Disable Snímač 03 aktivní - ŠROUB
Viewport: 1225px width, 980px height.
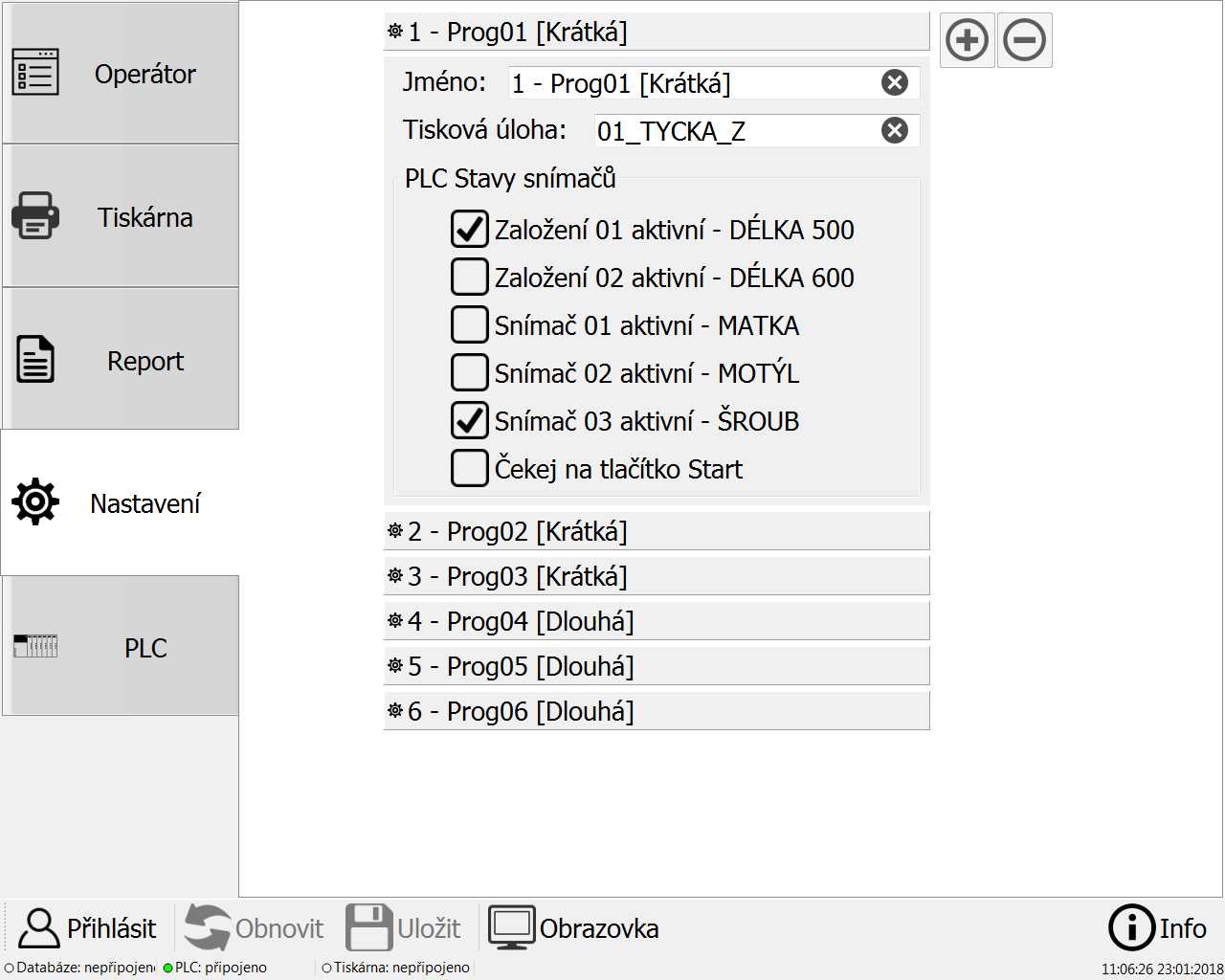pos(470,421)
